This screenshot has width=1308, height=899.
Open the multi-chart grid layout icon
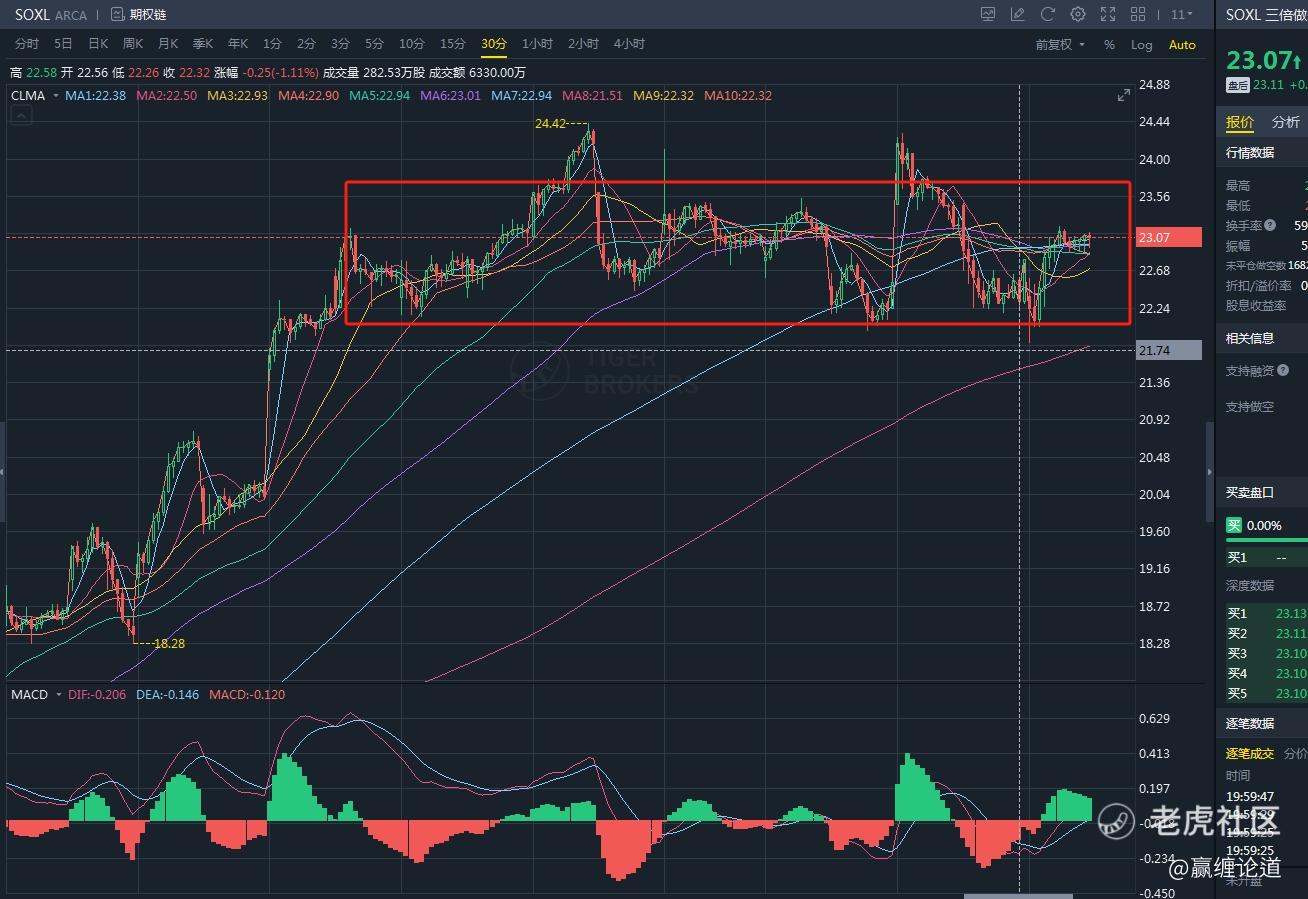pyautogui.click(x=1138, y=15)
